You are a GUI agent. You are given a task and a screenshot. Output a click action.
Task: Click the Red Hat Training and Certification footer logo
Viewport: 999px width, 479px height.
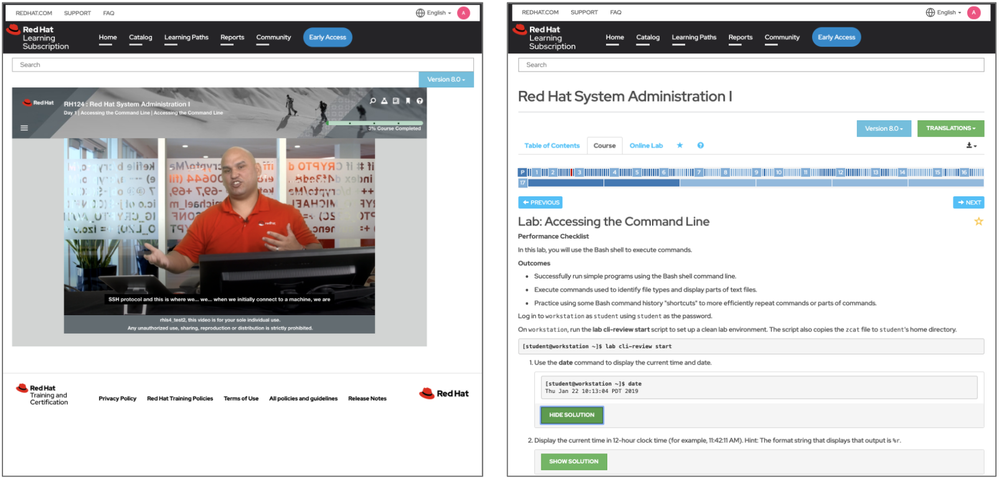43,394
